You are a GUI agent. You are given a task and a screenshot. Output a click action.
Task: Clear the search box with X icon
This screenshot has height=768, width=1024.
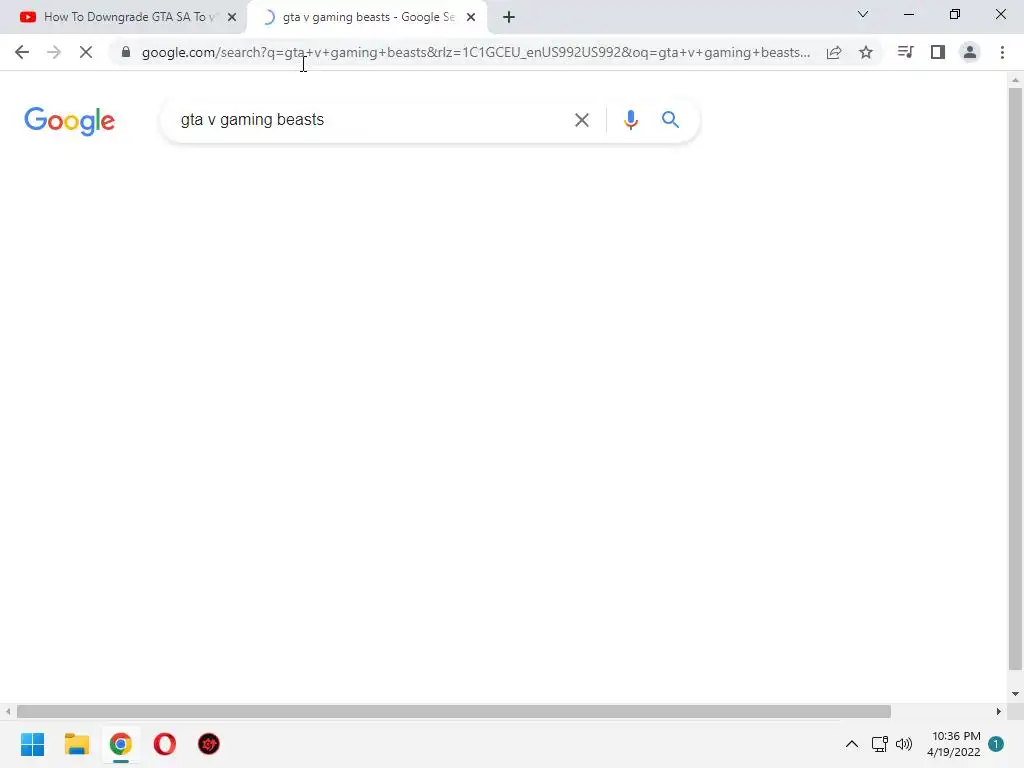pos(581,120)
